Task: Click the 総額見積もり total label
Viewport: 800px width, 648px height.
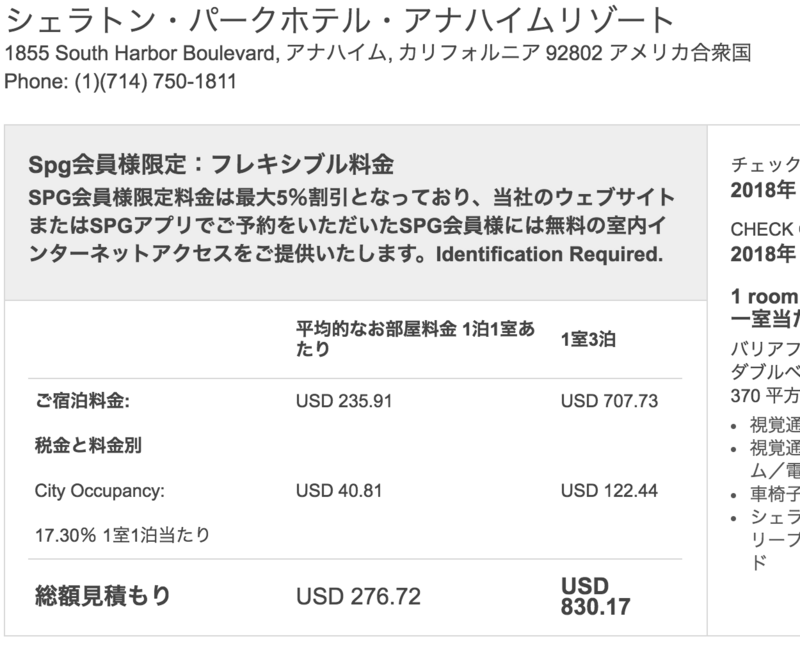Action: point(103,596)
